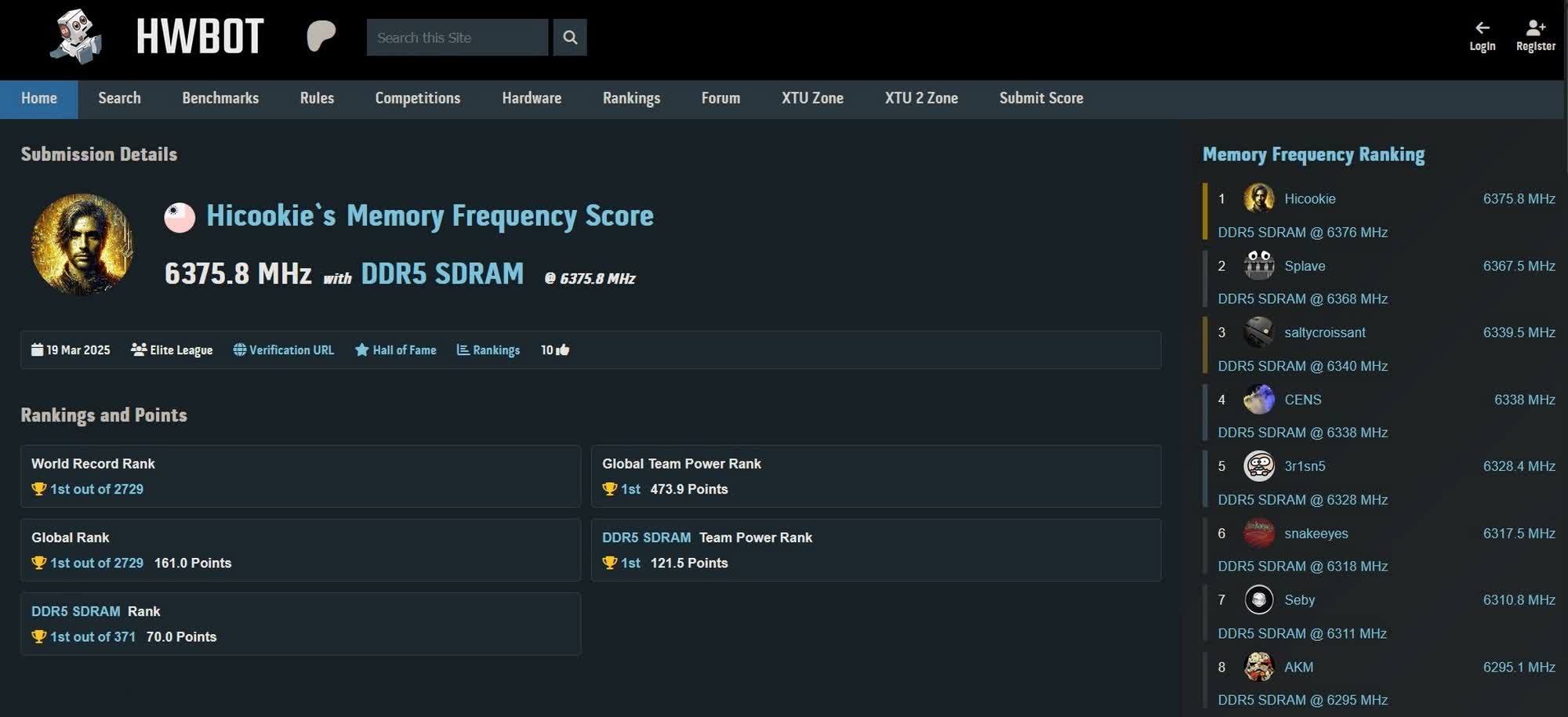Click 3r1sn5's avatar in the ranking

coord(1259,466)
